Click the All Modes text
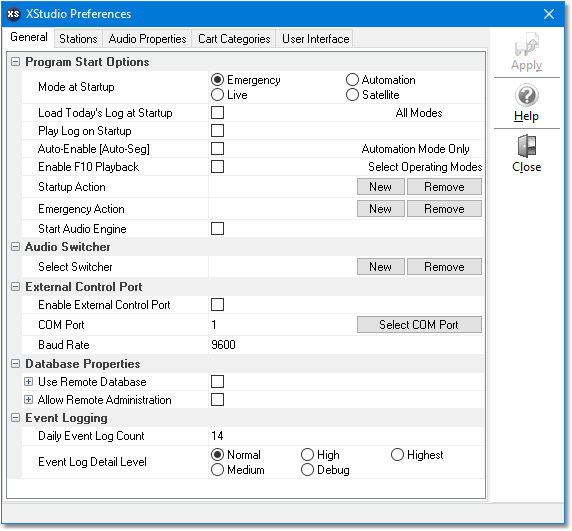 [419, 113]
